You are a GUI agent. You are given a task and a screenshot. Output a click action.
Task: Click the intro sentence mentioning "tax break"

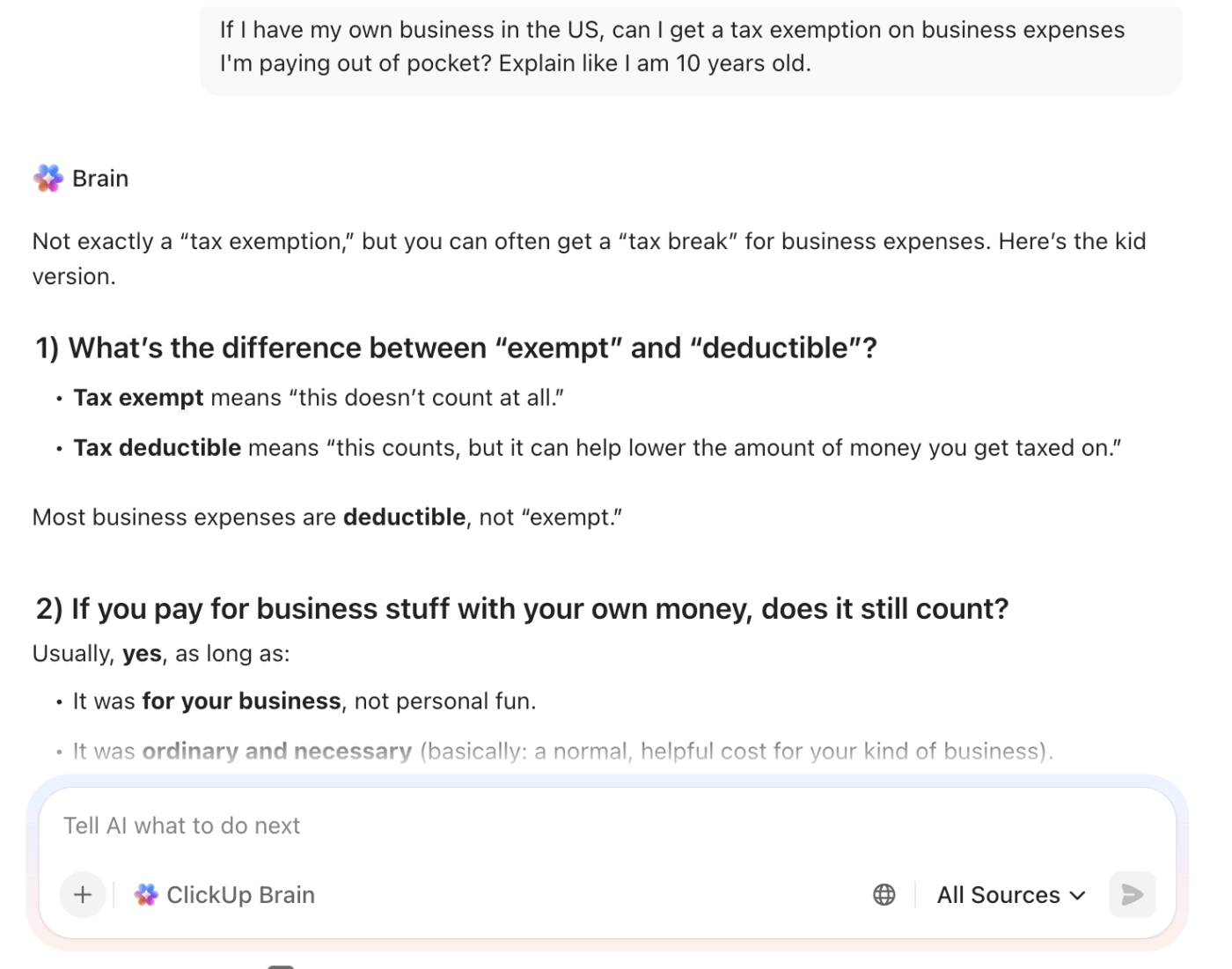[588, 242]
